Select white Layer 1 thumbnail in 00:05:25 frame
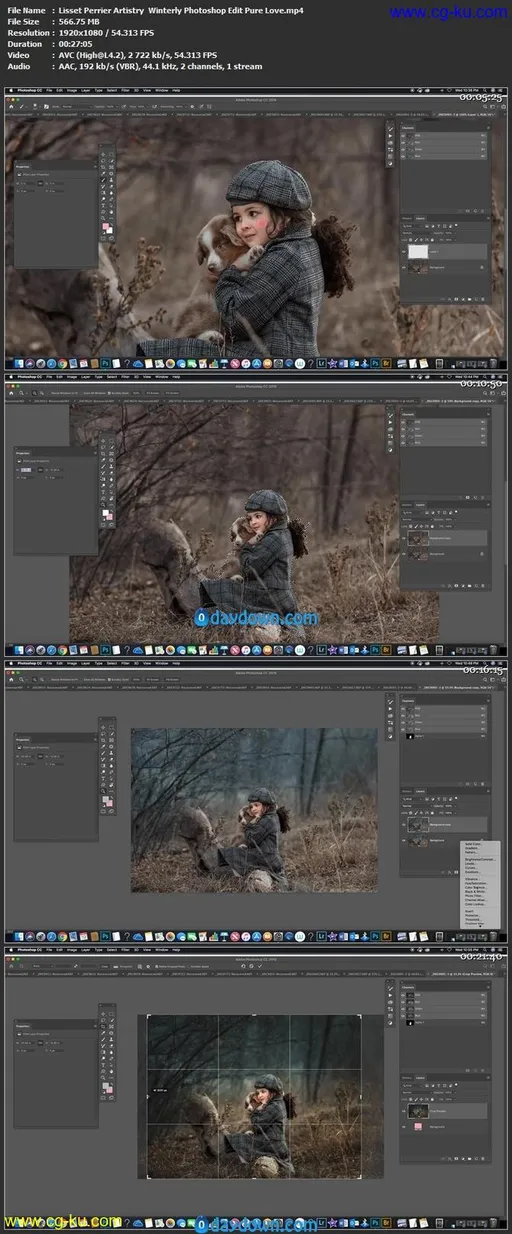 click(x=418, y=251)
